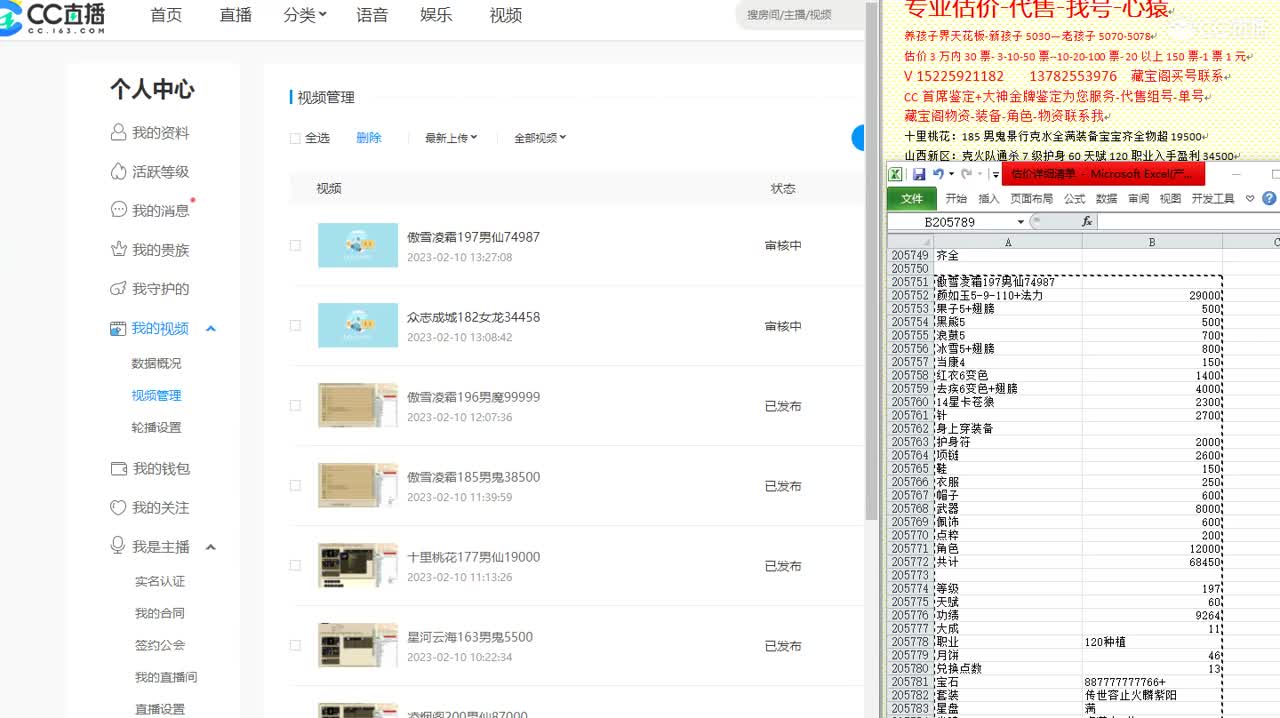Click the browser page vertical scrollbar

[871, 260]
